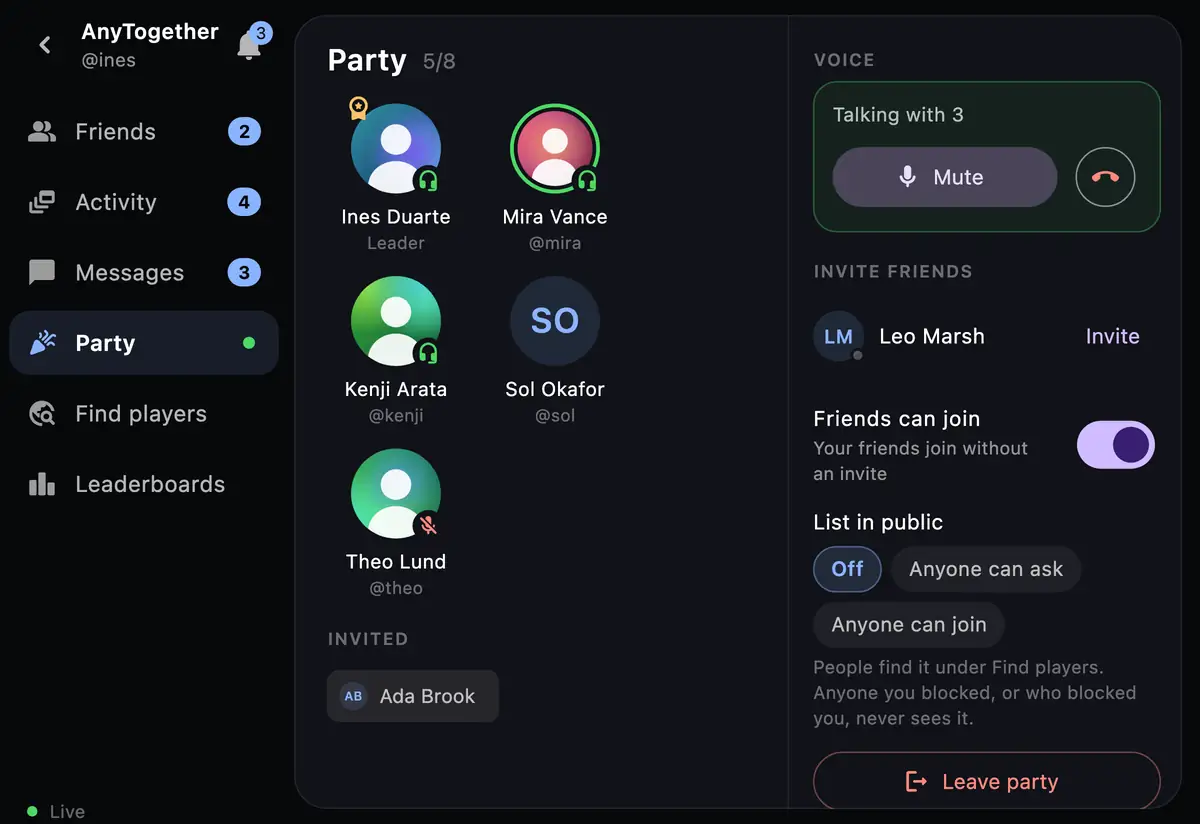Click muted mic icon on Theo Lund
This screenshot has width=1200, height=824.
[428, 525]
